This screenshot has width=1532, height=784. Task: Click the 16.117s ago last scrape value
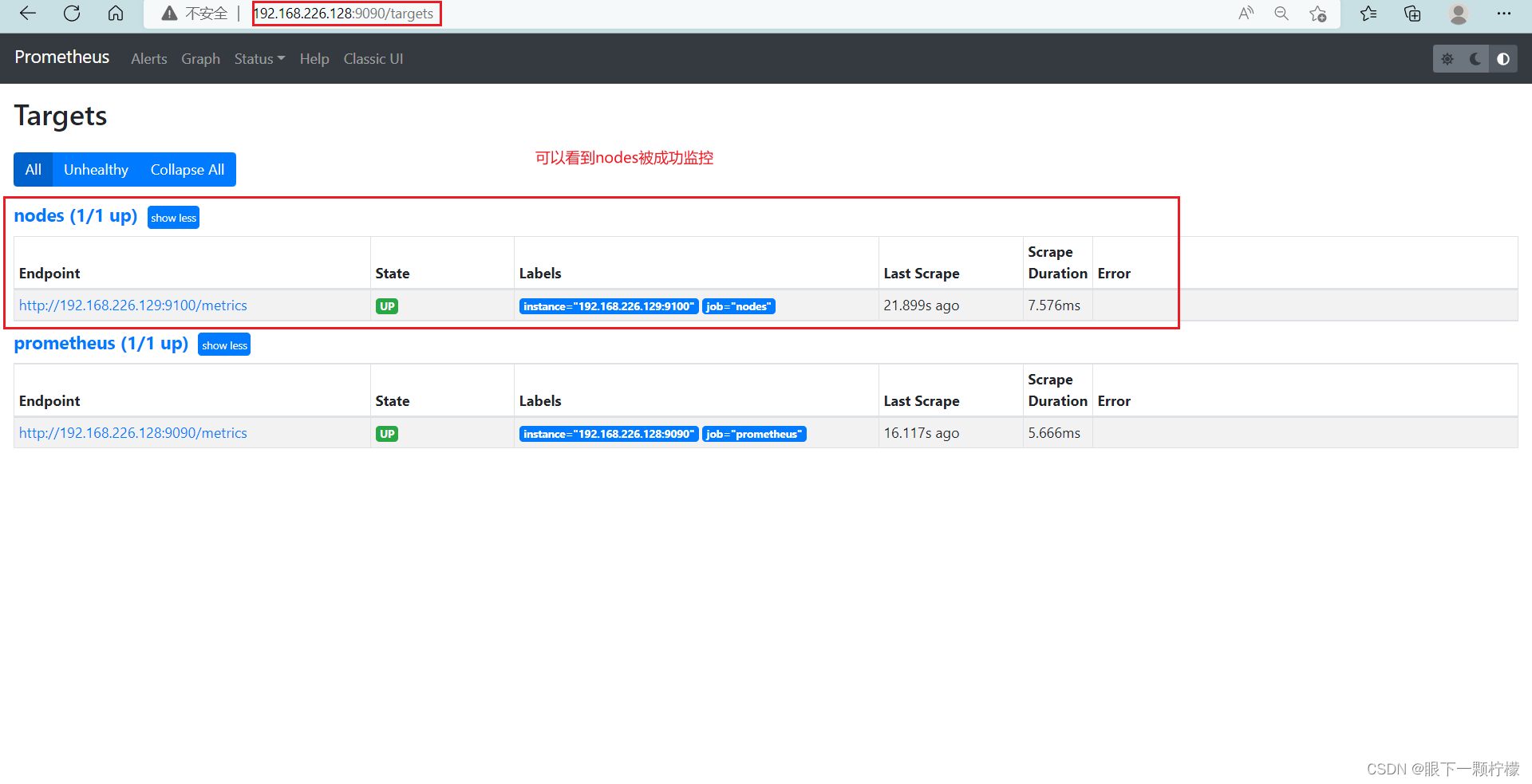[x=922, y=433]
